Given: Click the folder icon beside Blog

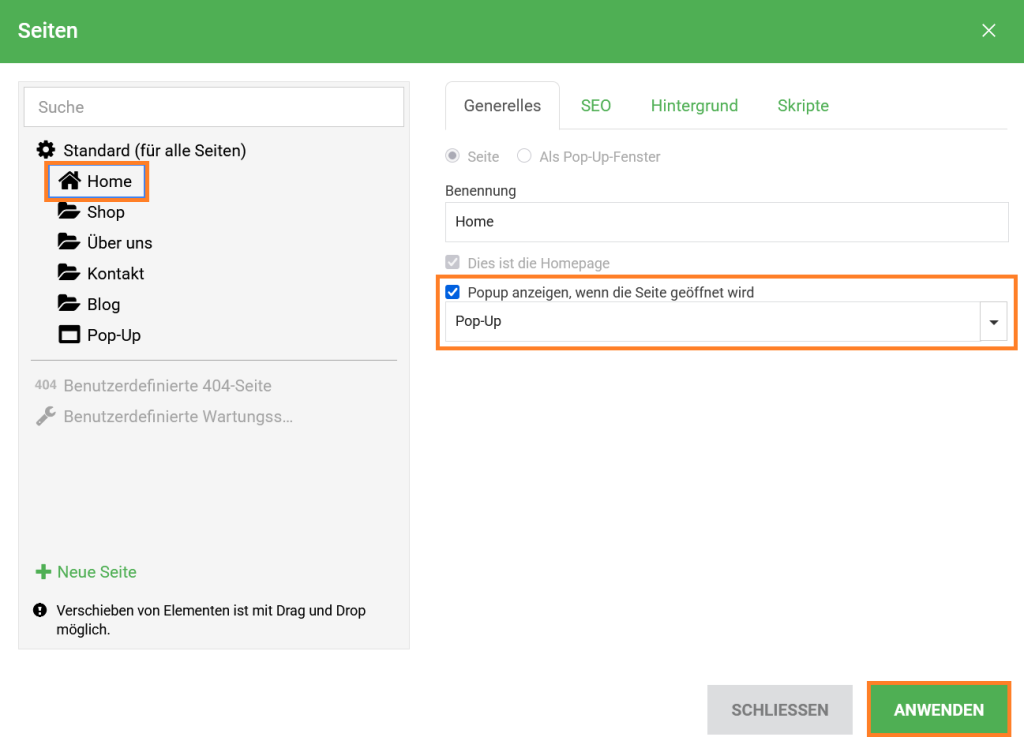Looking at the screenshot, I should click(x=69, y=305).
